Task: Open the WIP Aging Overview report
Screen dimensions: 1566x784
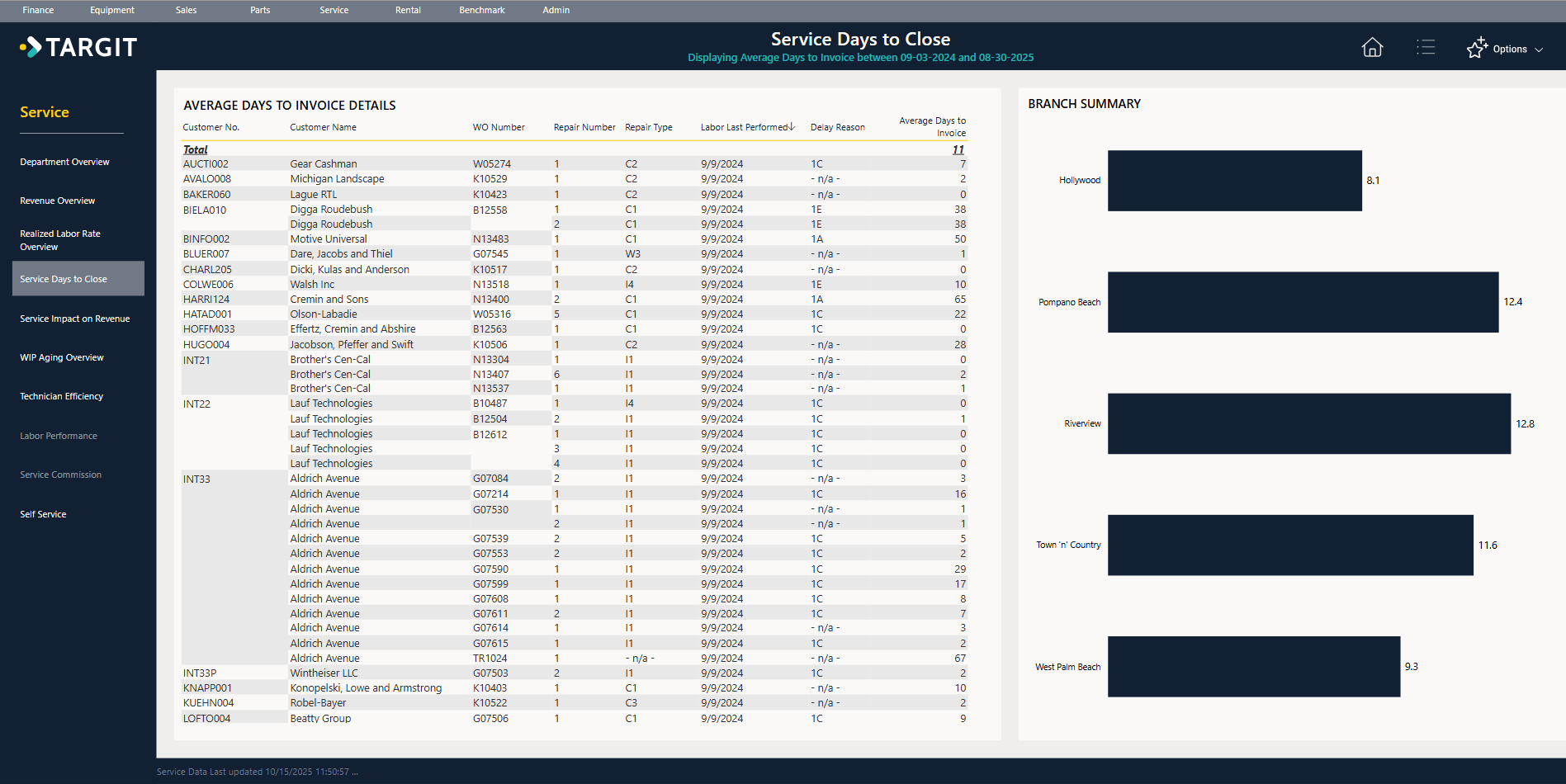Action: click(x=62, y=357)
